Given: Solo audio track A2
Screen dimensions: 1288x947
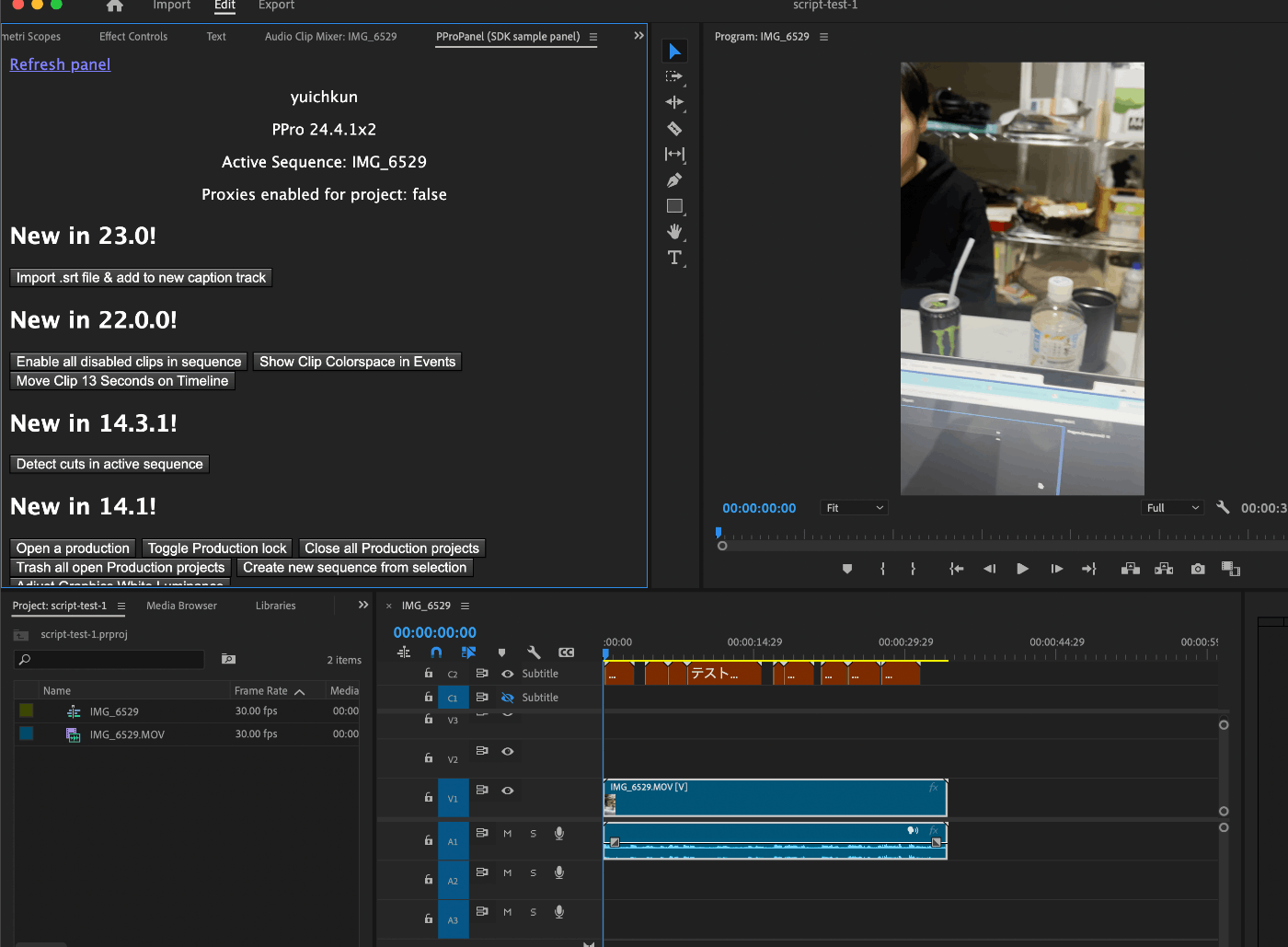Looking at the screenshot, I should [x=533, y=872].
